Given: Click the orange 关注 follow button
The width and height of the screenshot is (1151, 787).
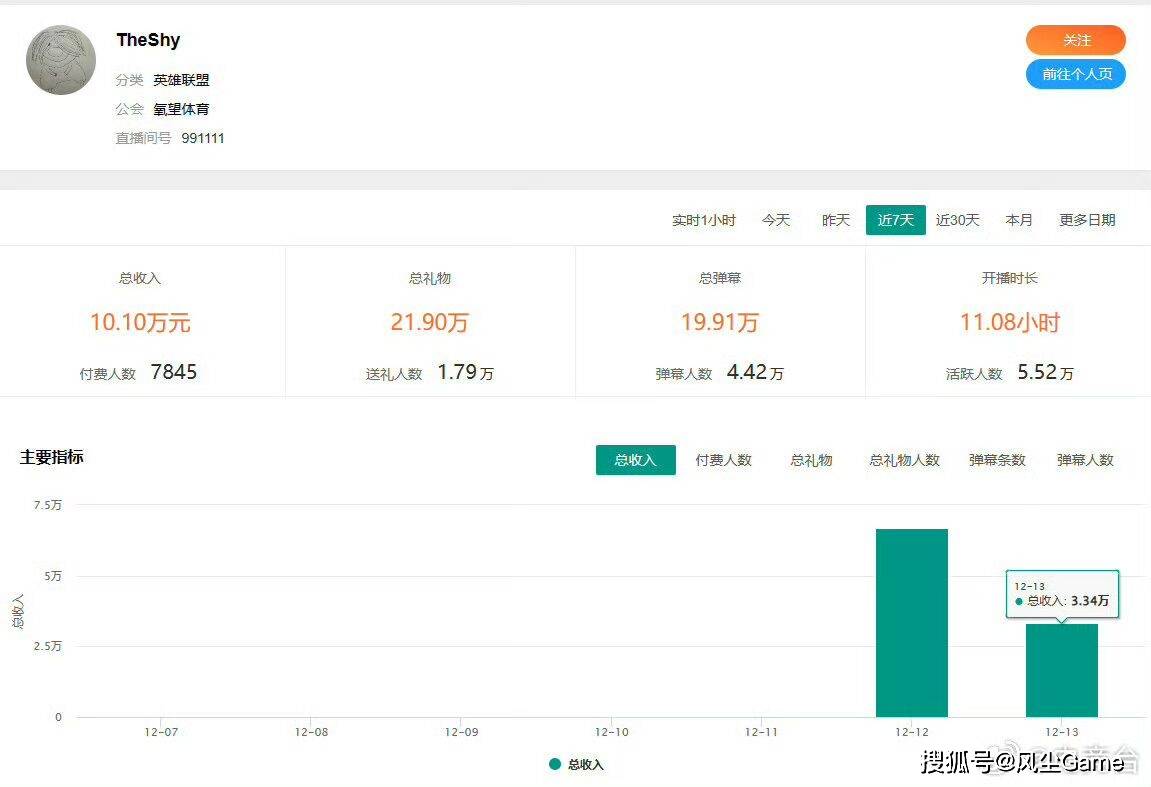Looking at the screenshot, I should pos(1075,40).
